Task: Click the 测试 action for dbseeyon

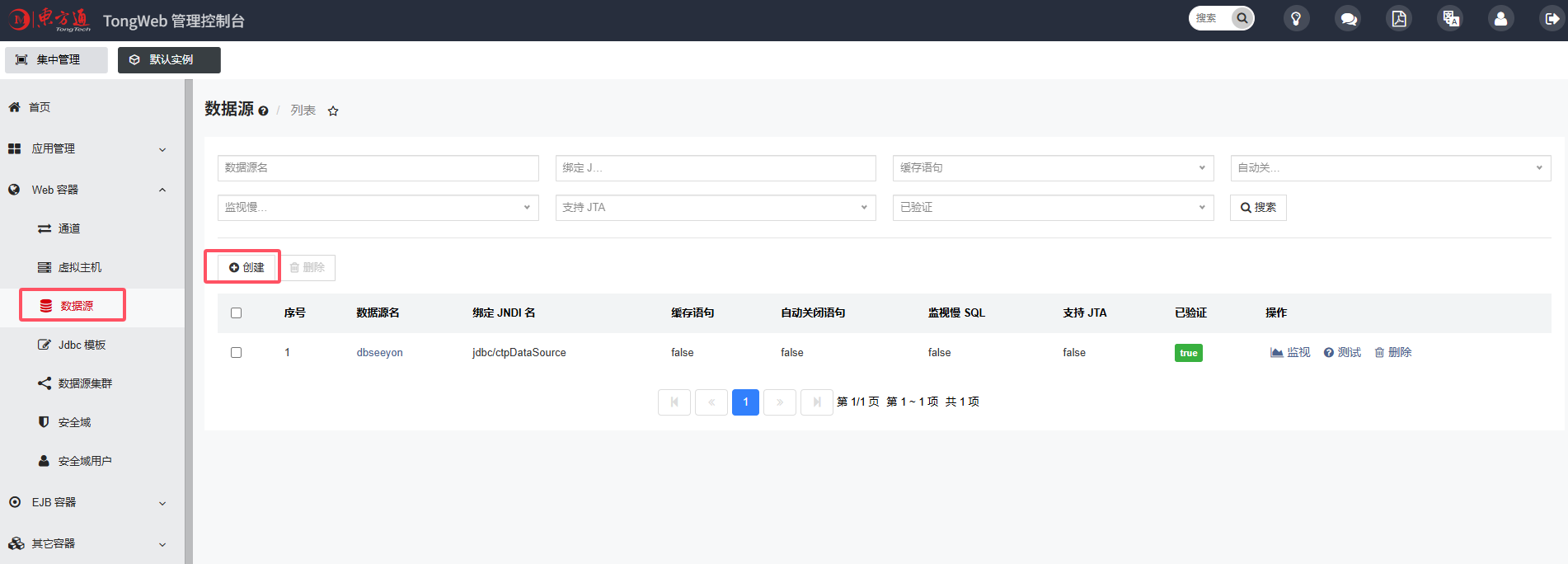Action: tap(1342, 353)
